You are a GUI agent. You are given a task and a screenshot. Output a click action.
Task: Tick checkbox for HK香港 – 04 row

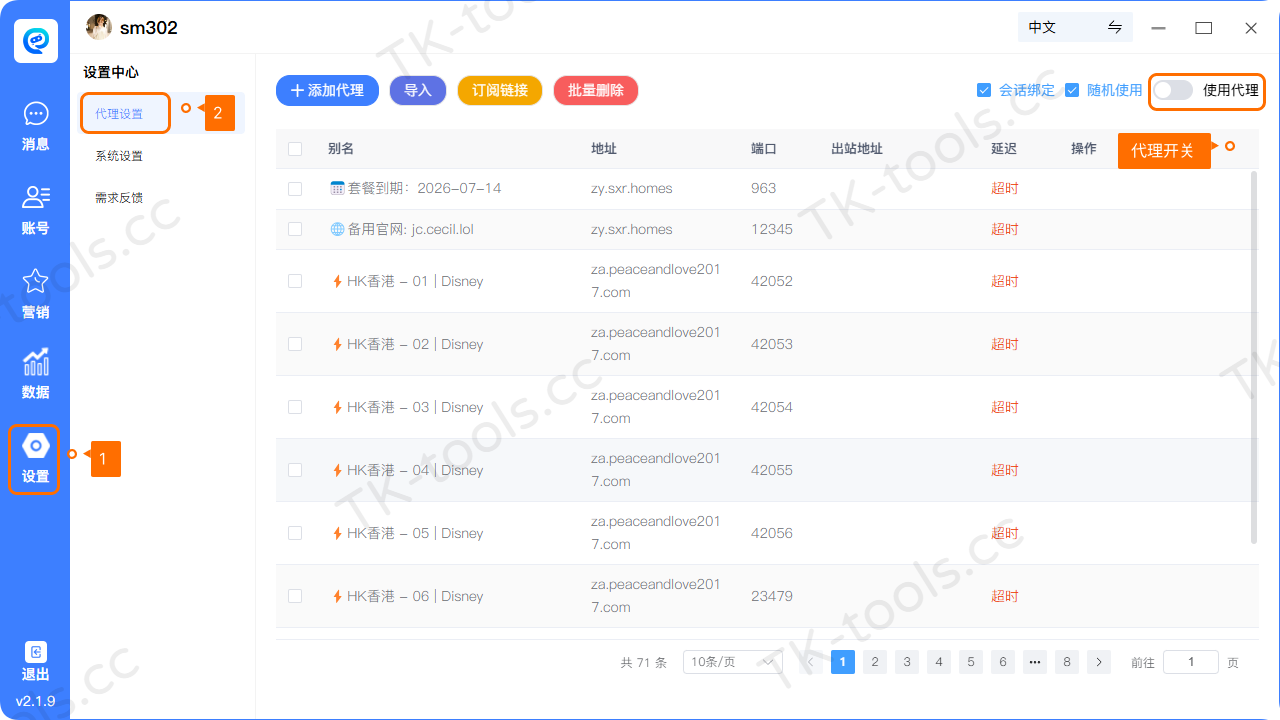[295, 470]
